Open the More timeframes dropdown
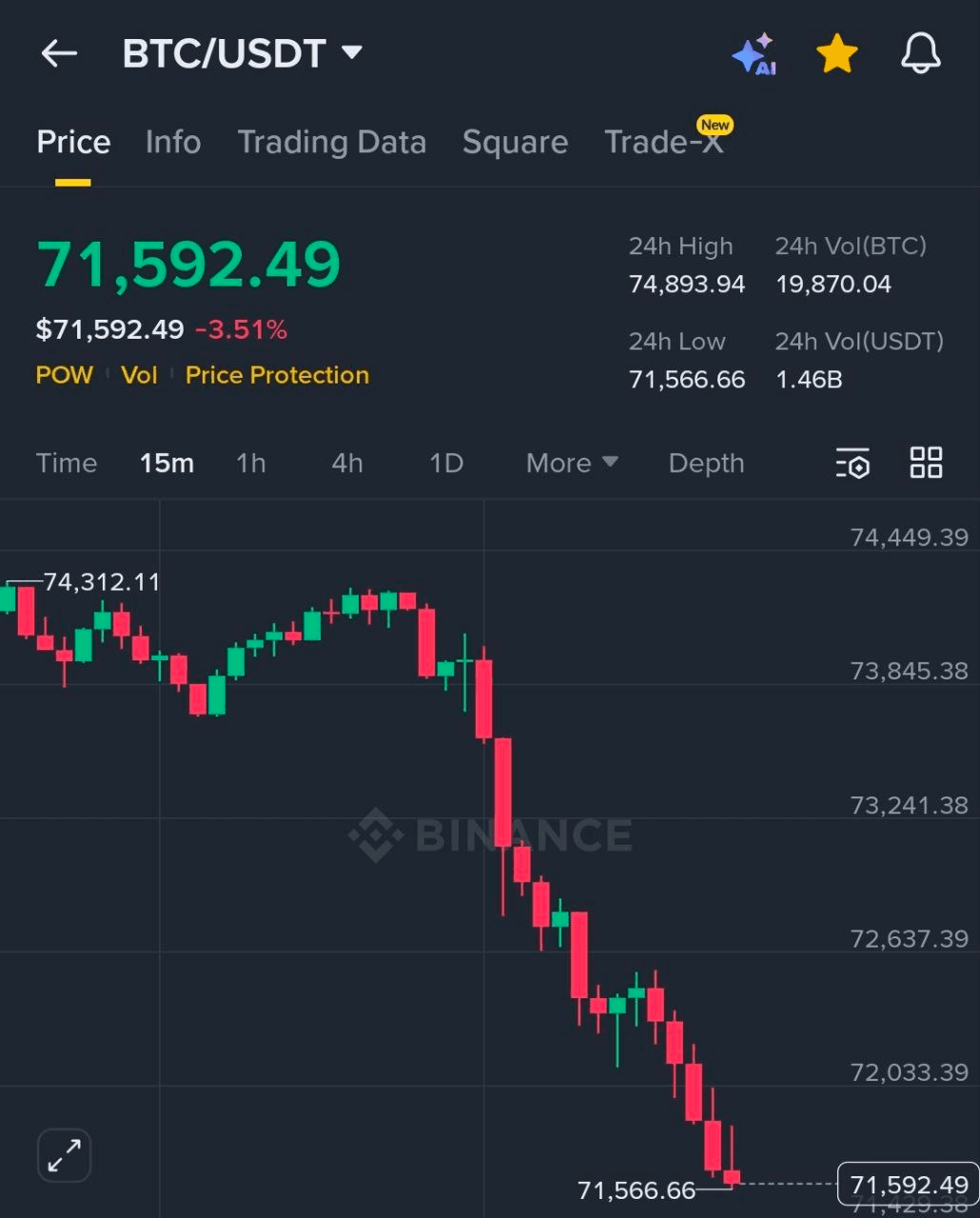 pos(572,463)
